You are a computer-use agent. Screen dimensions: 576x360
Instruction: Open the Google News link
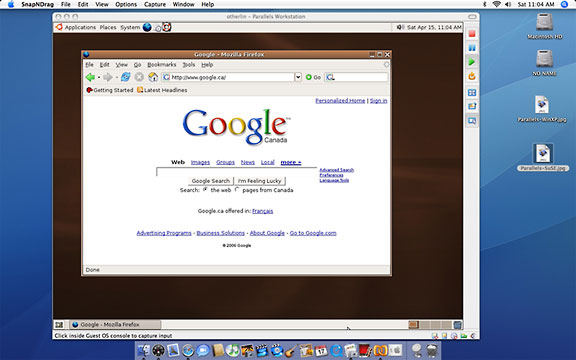pyautogui.click(x=248, y=162)
